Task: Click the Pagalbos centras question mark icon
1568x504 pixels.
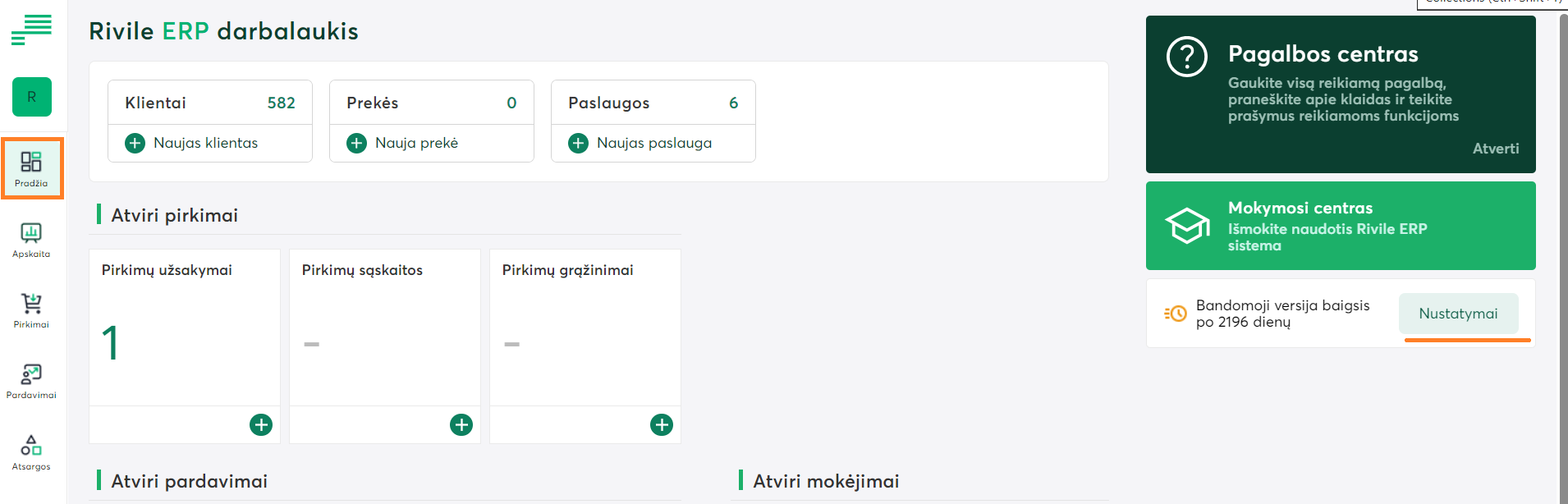Action: tap(1186, 57)
